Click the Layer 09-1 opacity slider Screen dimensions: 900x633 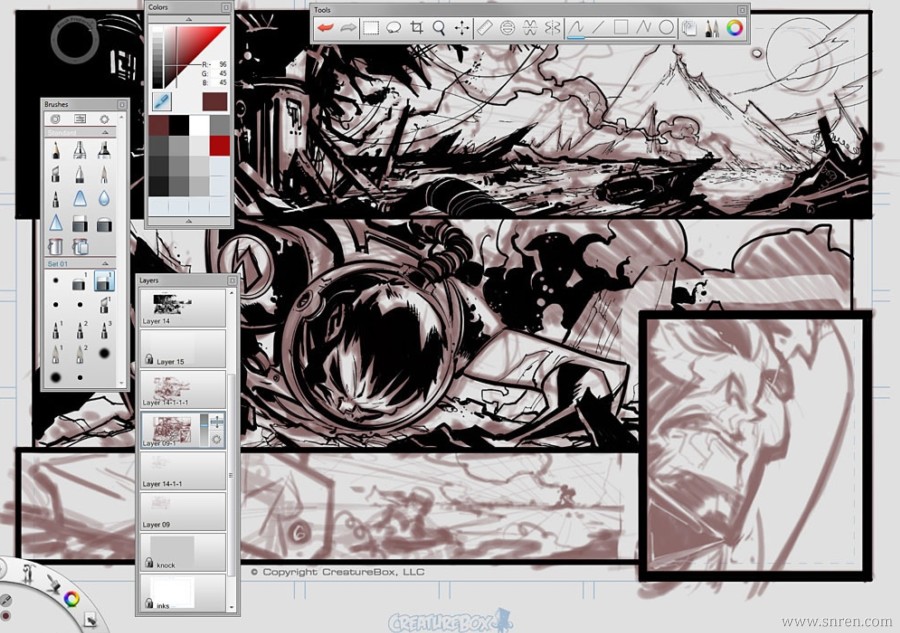pos(204,430)
